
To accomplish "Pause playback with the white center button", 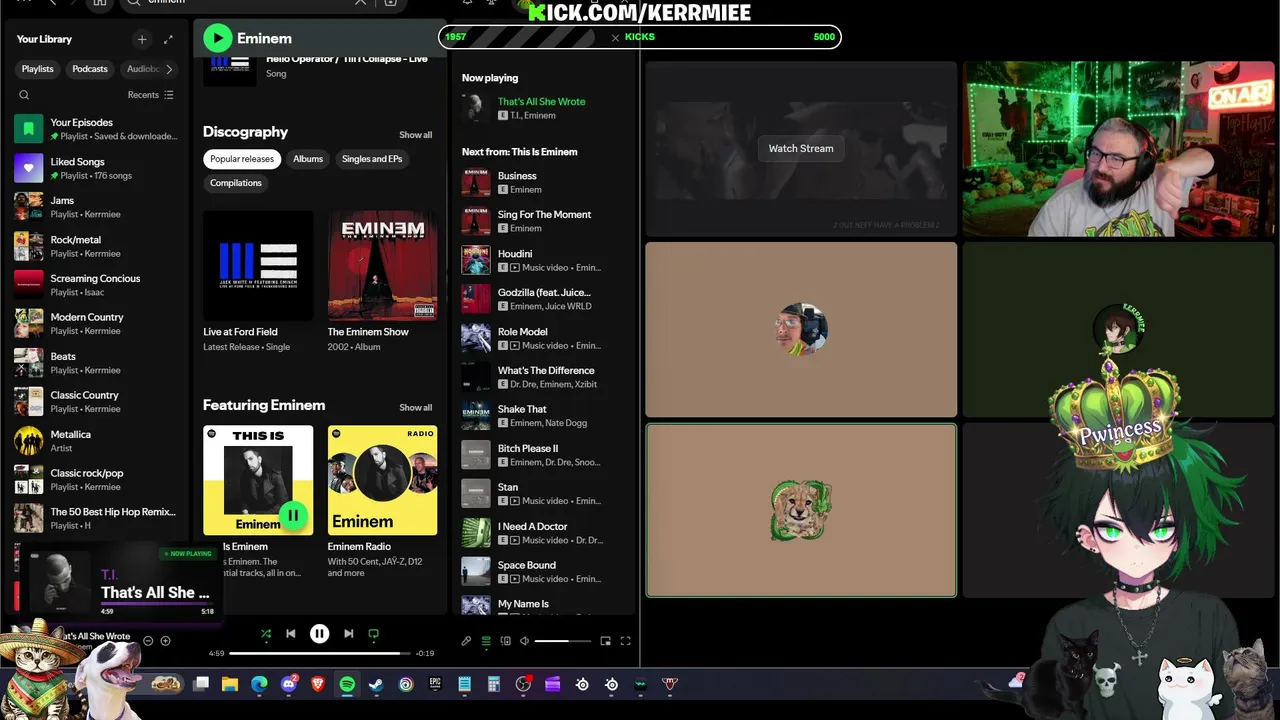I will click(320, 633).
